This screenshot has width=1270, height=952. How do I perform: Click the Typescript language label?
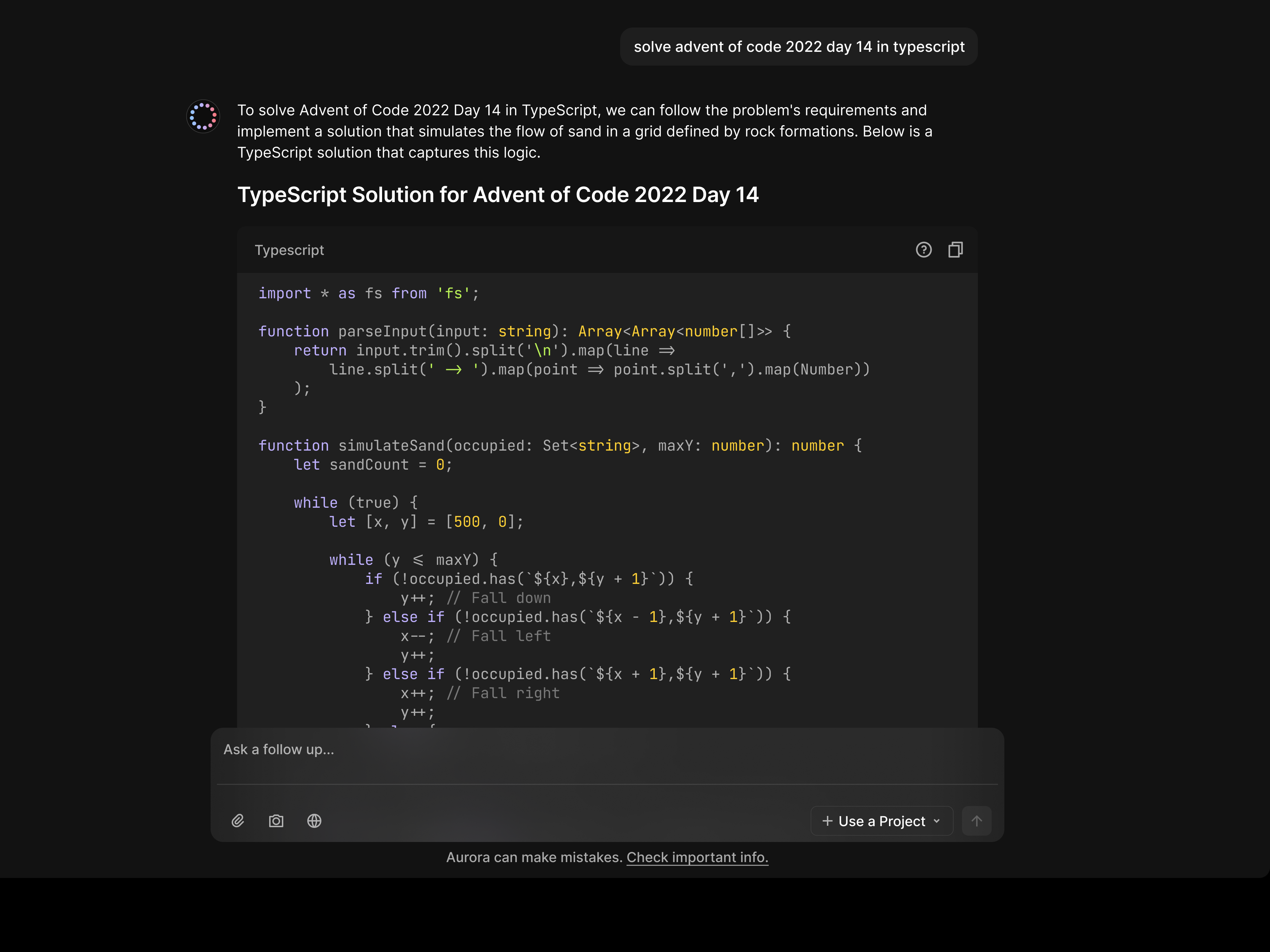point(289,250)
